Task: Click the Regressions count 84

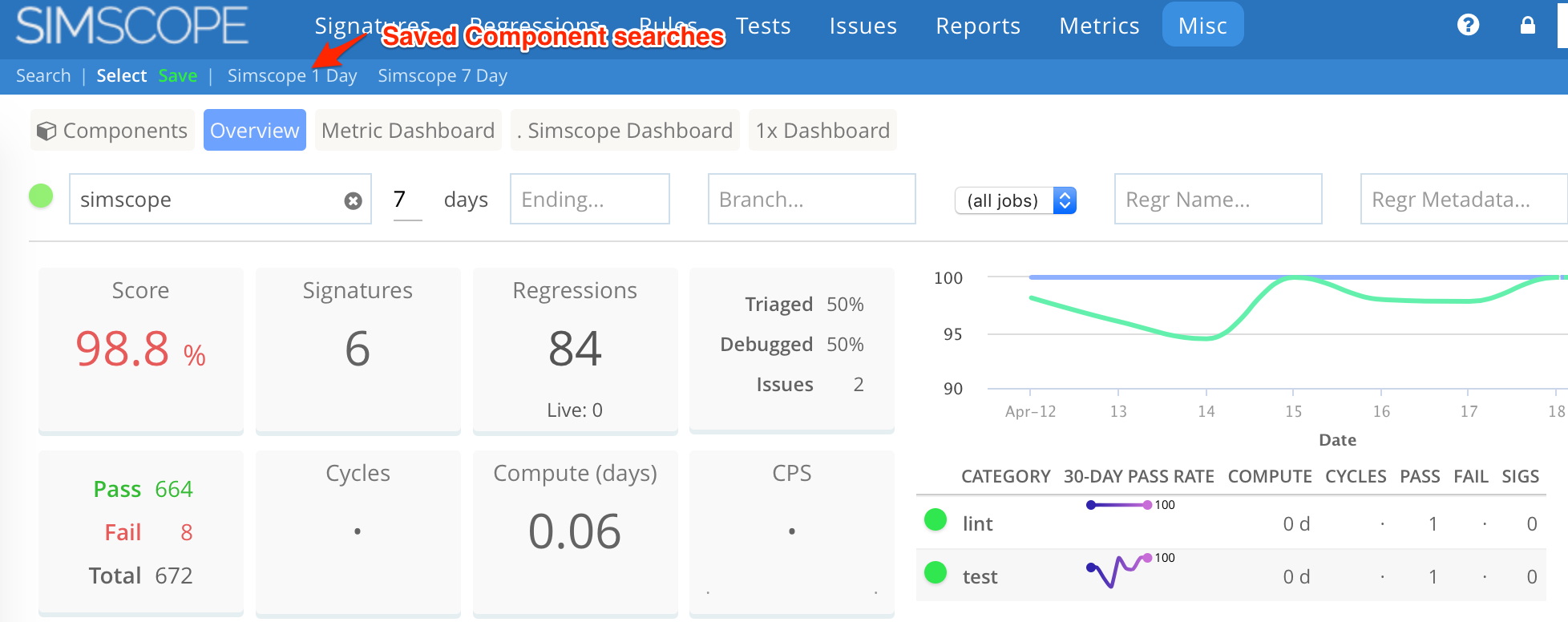Action: pyautogui.click(x=575, y=349)
